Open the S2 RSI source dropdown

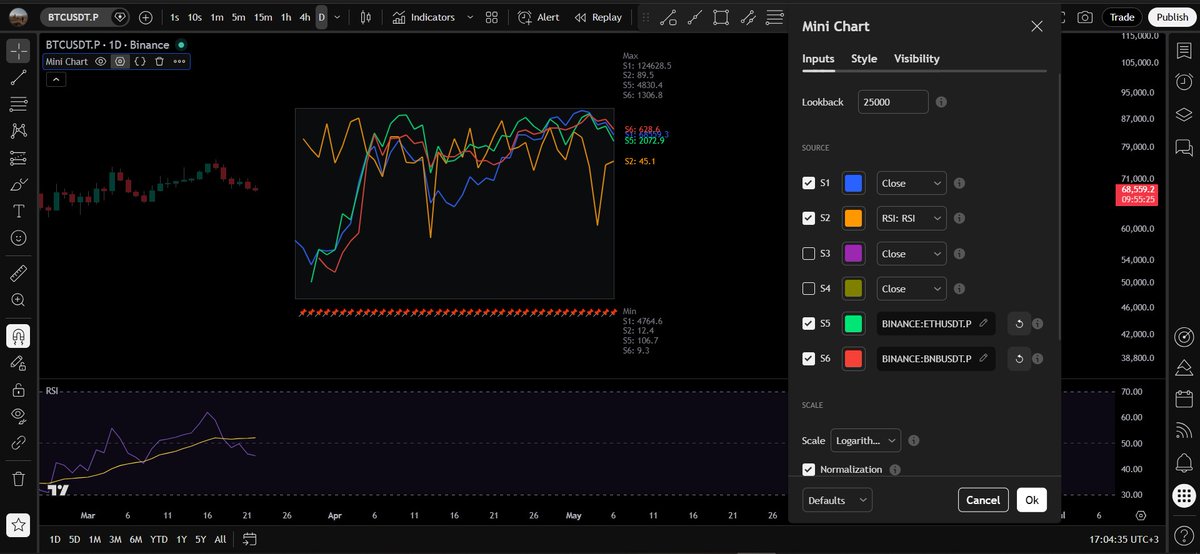911,218
